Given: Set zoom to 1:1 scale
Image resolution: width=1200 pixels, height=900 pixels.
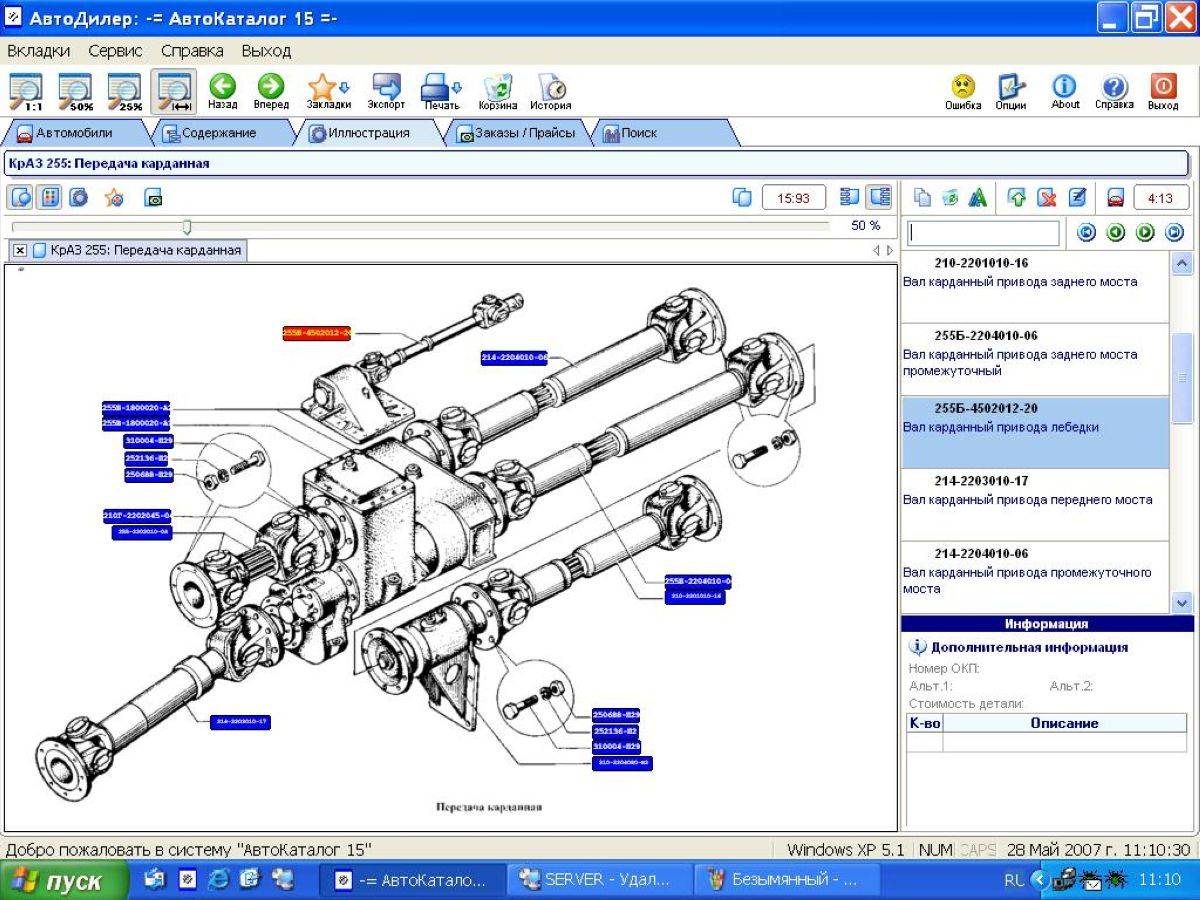Looking at the screenshot, I should tap(27, 91).
